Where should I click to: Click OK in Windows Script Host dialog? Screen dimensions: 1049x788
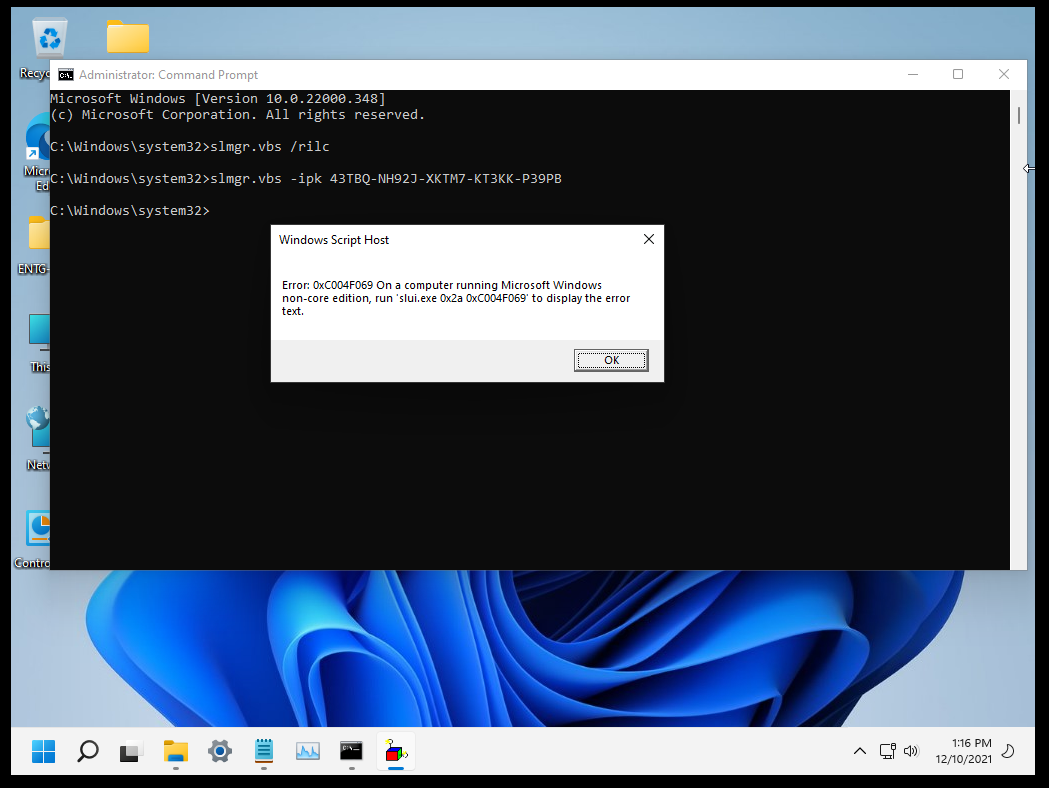click(x=611, y=360)
